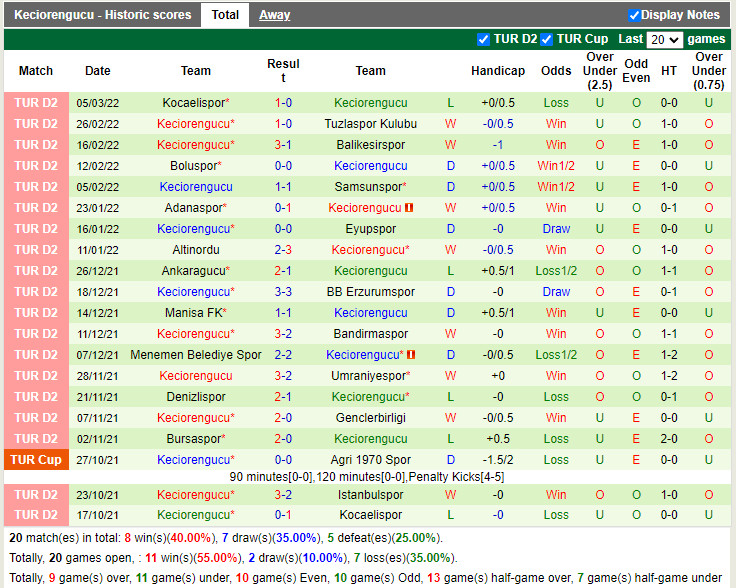736x588 pixels.
Task: Open the Last 20 games dropdown
Action: coord(664,39)
